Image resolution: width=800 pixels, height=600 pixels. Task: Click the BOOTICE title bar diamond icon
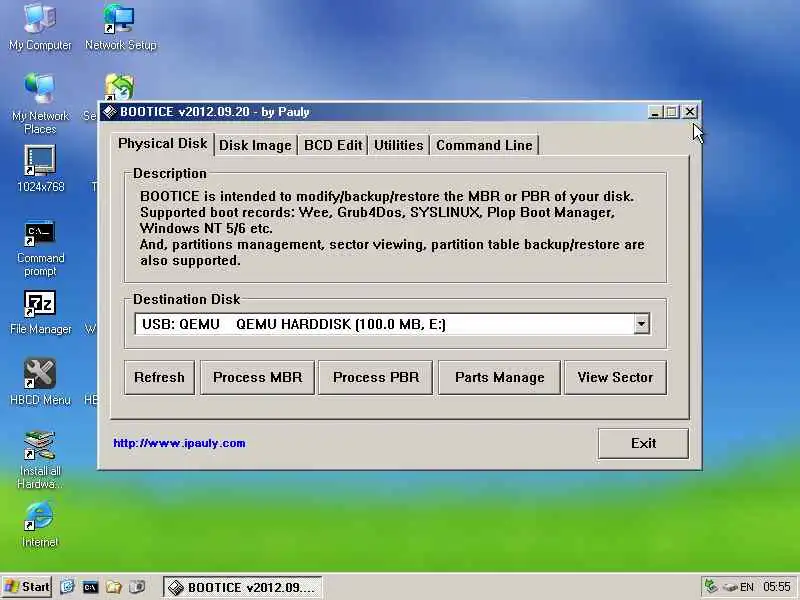pos(109,111)
